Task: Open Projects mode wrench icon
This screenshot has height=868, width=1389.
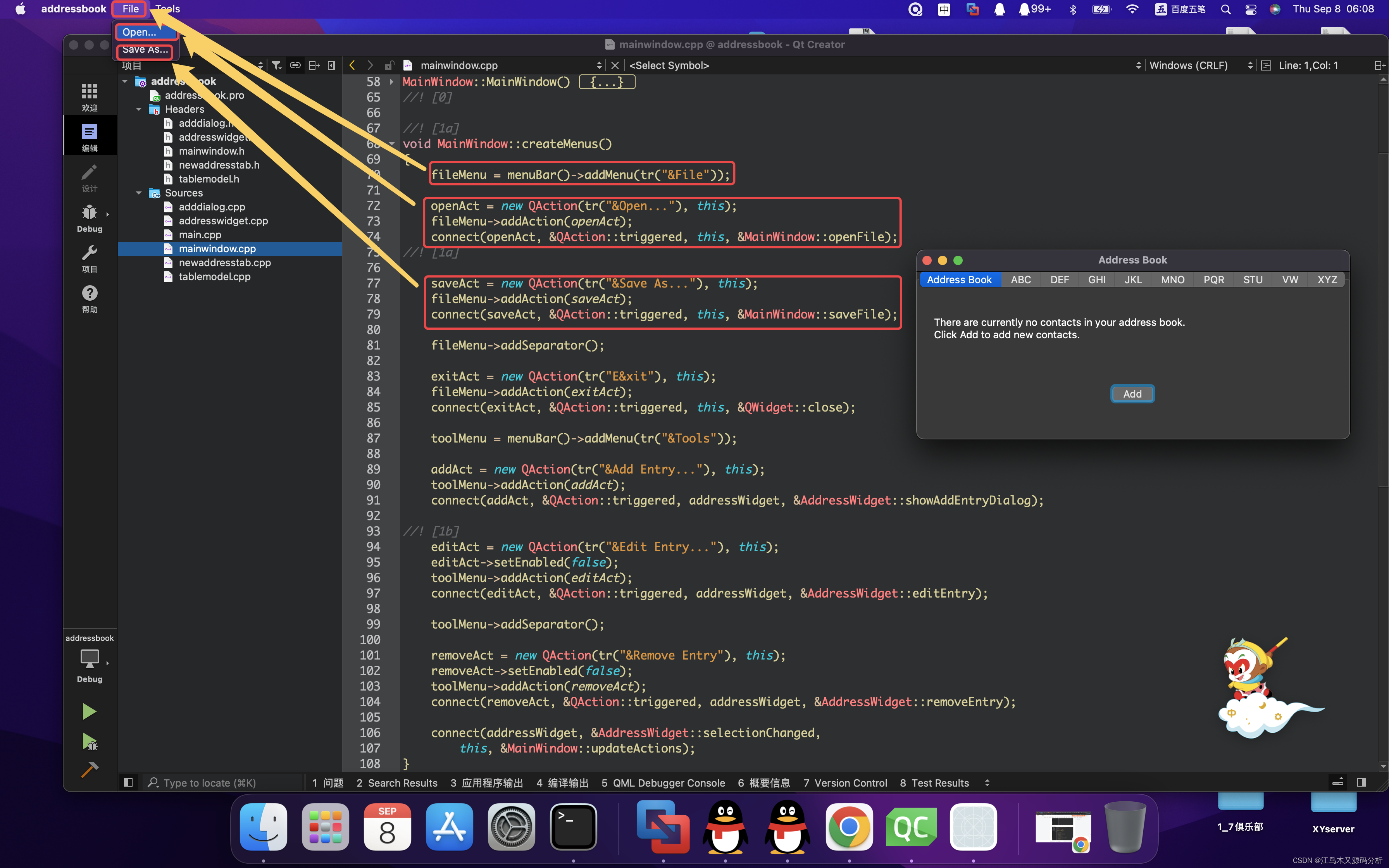Action: tap(89, 253)
